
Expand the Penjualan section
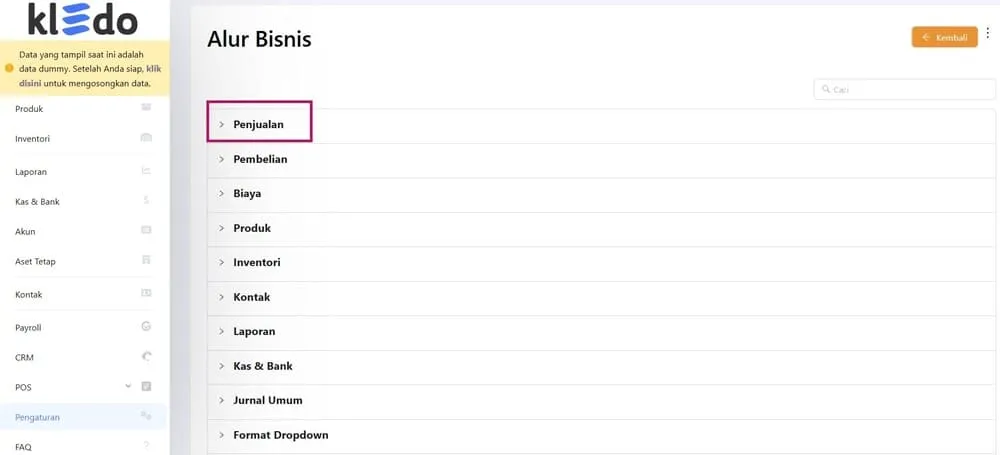[258, 125]
